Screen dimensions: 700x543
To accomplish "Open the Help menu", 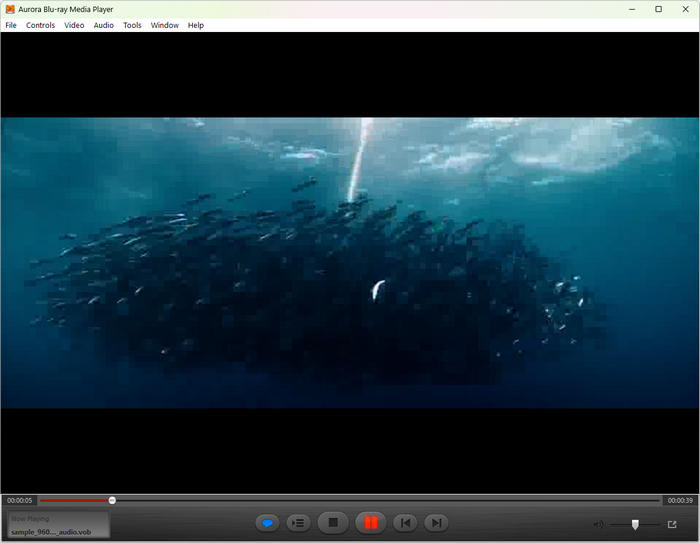I will click(x=196, y=25).
